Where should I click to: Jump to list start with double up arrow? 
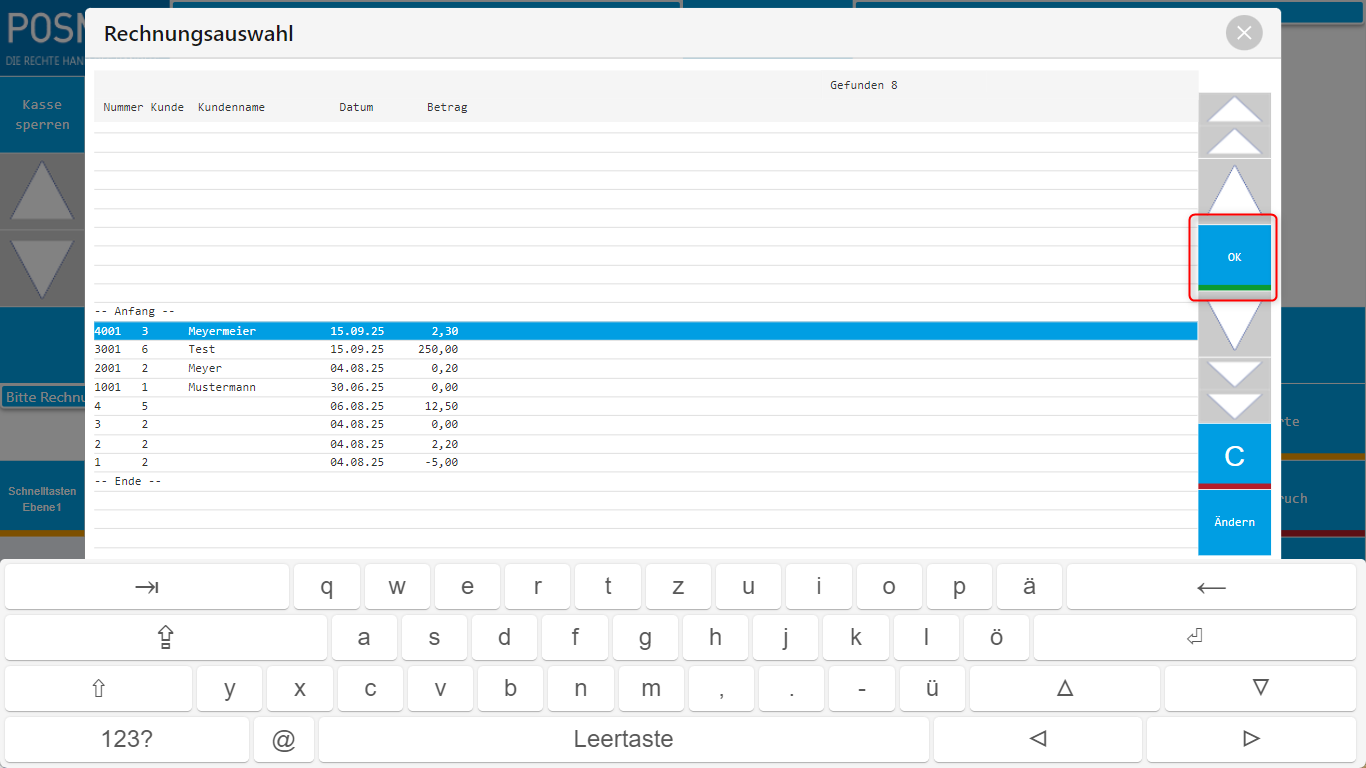click(x=1234, y=125)
